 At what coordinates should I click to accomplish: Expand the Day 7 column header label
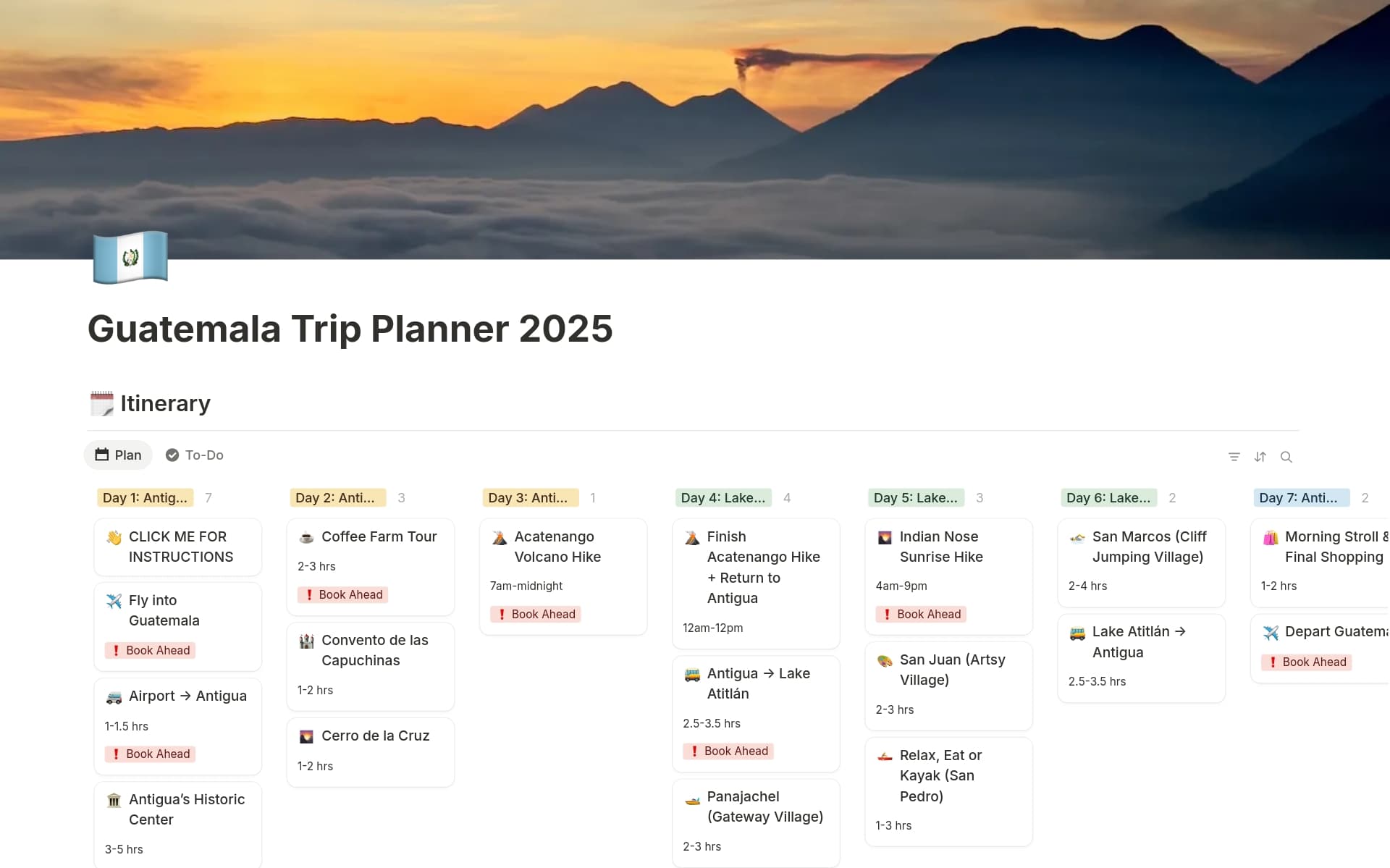point(1301,497)
